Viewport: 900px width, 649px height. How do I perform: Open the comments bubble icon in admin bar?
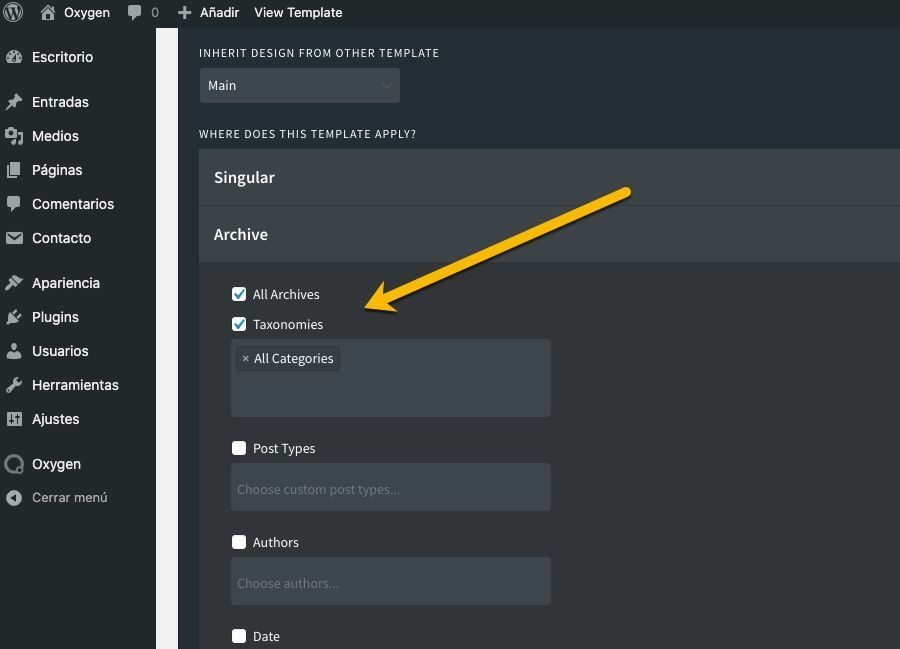coord(135,13)
